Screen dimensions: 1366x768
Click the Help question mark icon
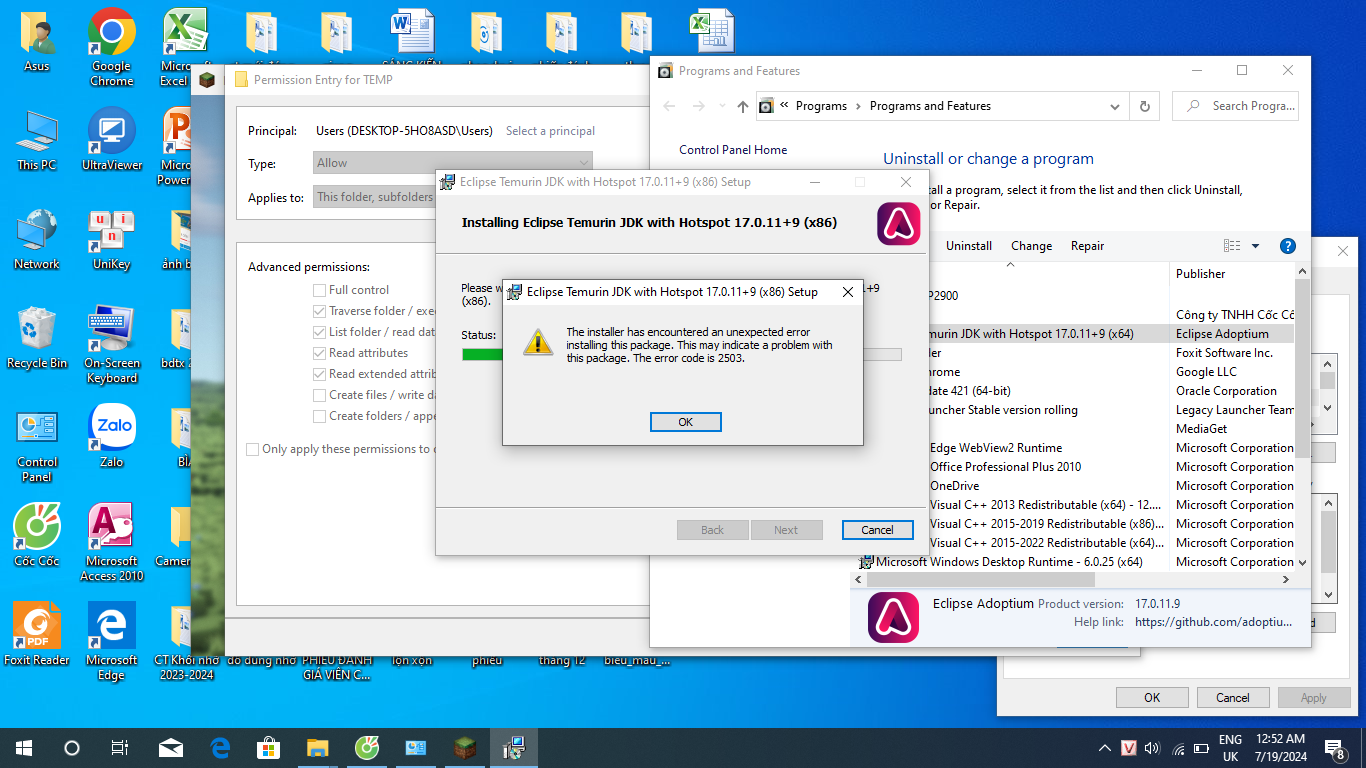point(1288,246)
